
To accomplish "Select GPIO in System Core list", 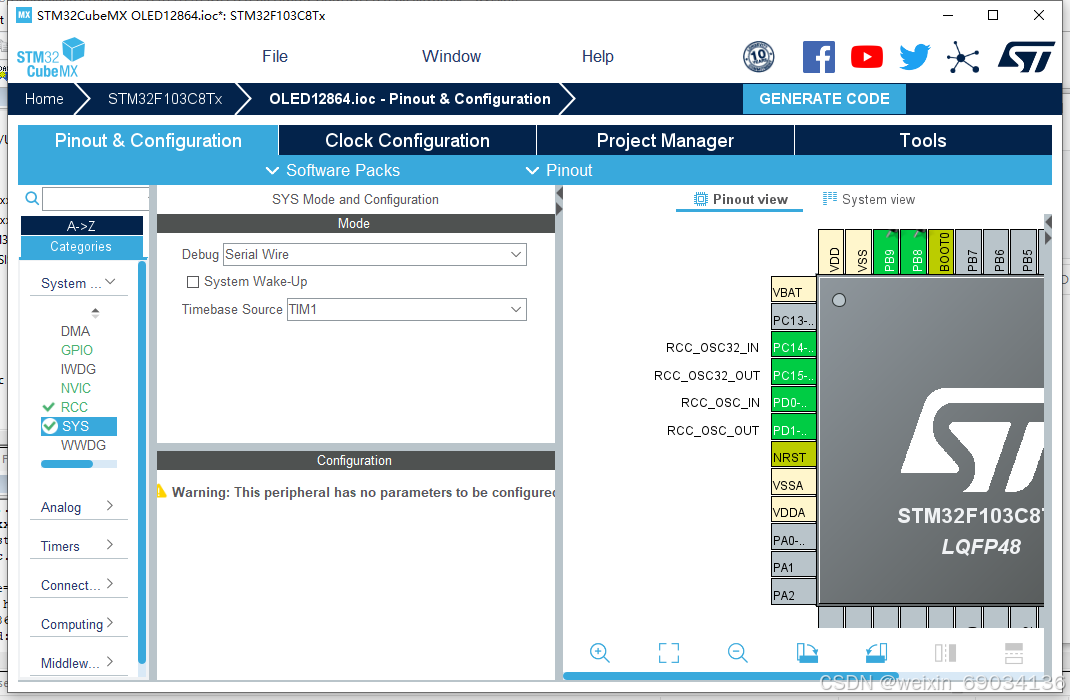I will 76,350.
